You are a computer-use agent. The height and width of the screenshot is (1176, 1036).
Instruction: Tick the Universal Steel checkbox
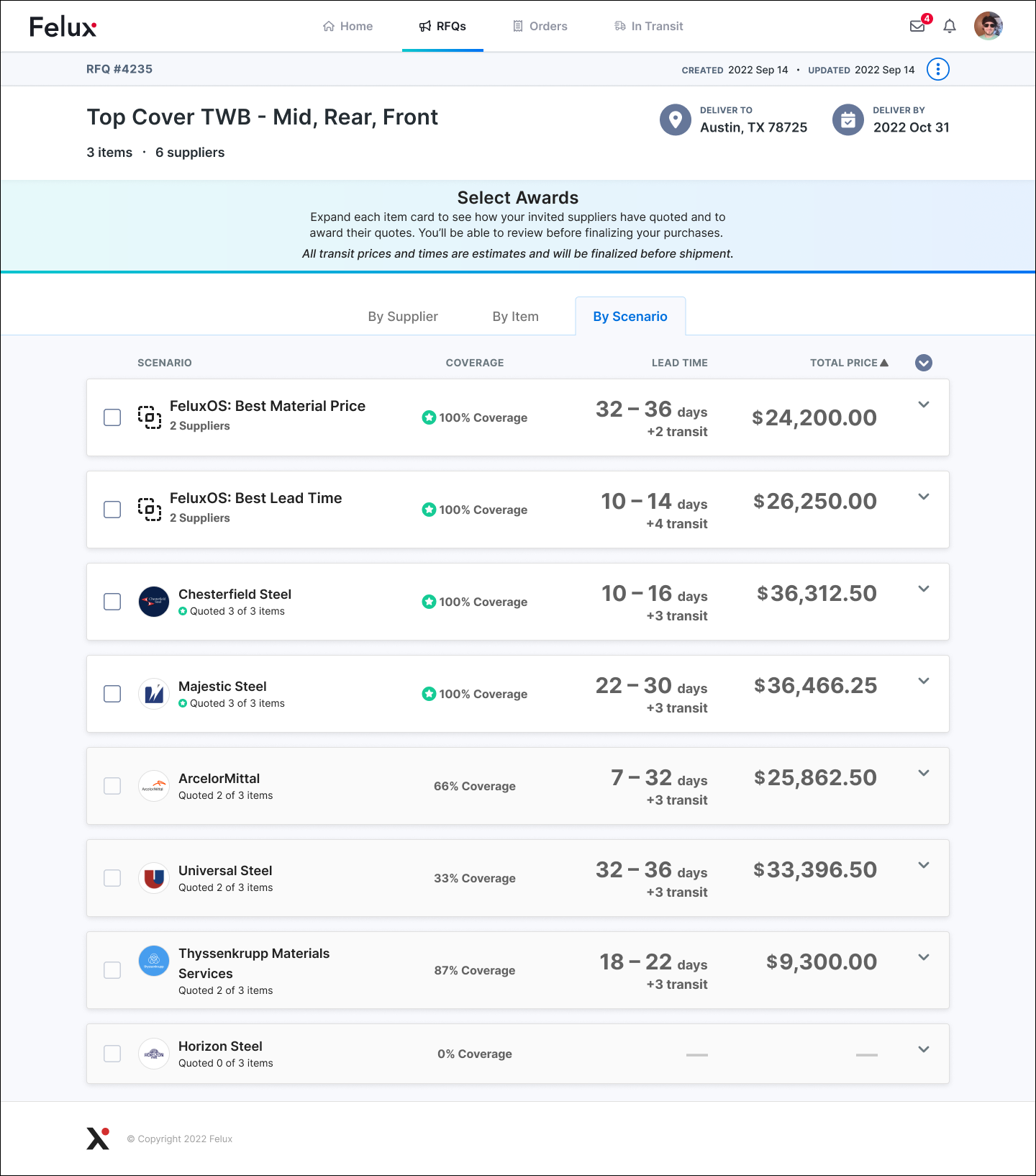[x=112, y=878]
